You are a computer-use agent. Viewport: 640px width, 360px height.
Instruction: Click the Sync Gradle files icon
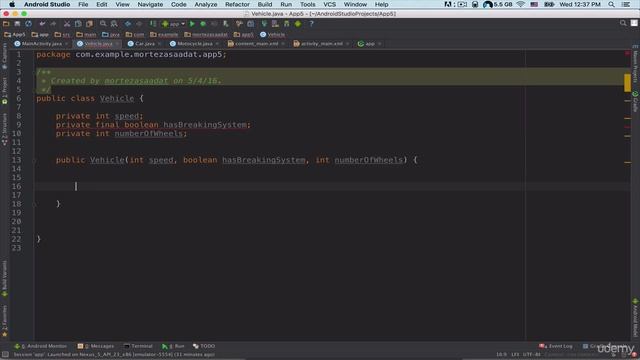264,24
